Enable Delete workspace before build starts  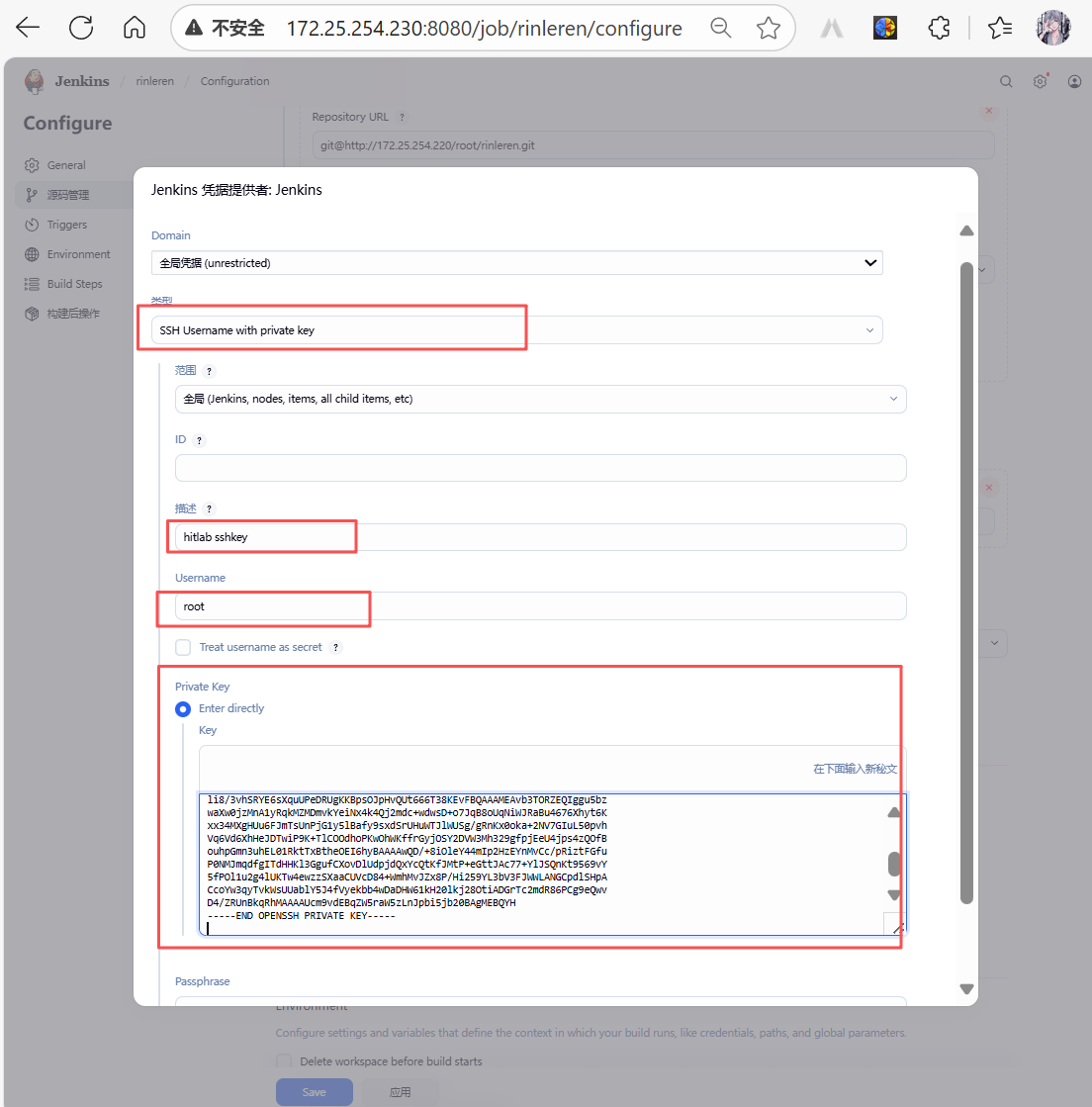tap(284, 1061)
